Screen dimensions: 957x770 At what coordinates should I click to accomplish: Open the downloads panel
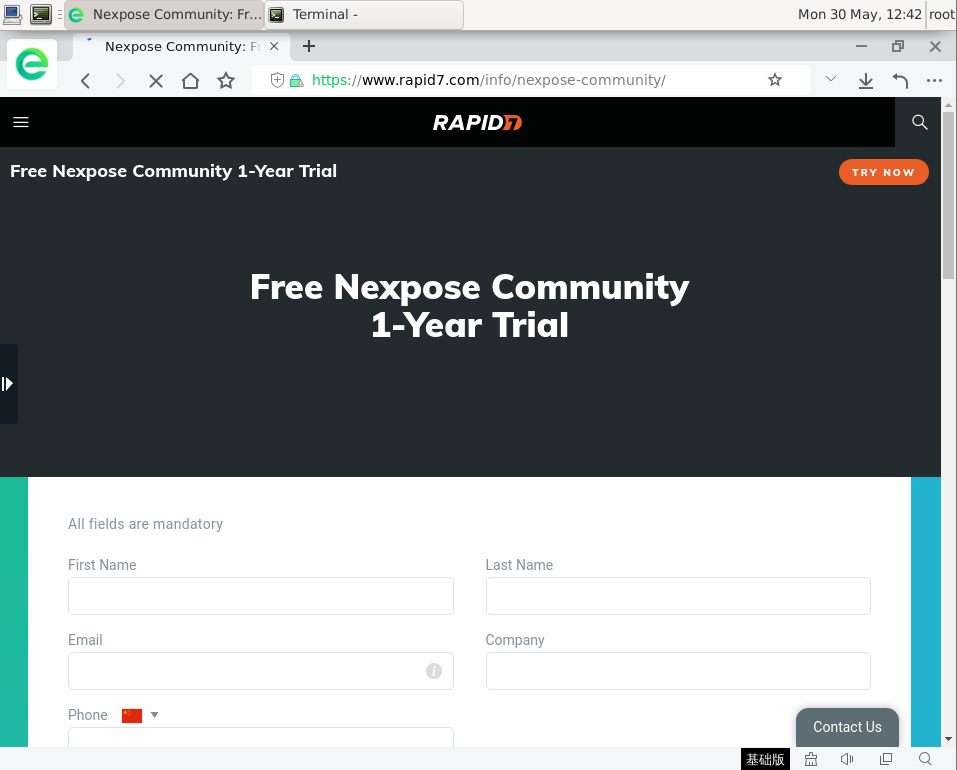865,81
